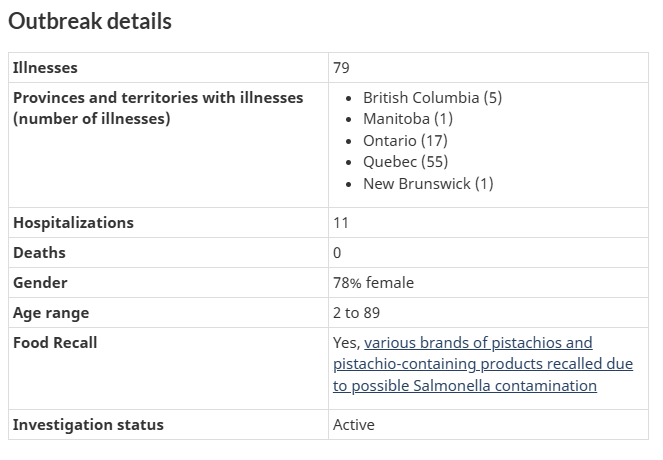Image resolution: width=663 pixels, height=460 pixels.
Task: Click the Outbreak details heading
Action: [90, 21]
